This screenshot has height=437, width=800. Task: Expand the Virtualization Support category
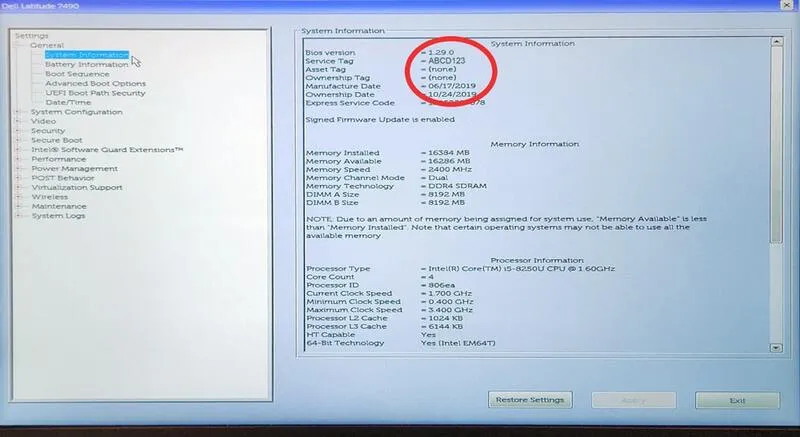[19, 187]
